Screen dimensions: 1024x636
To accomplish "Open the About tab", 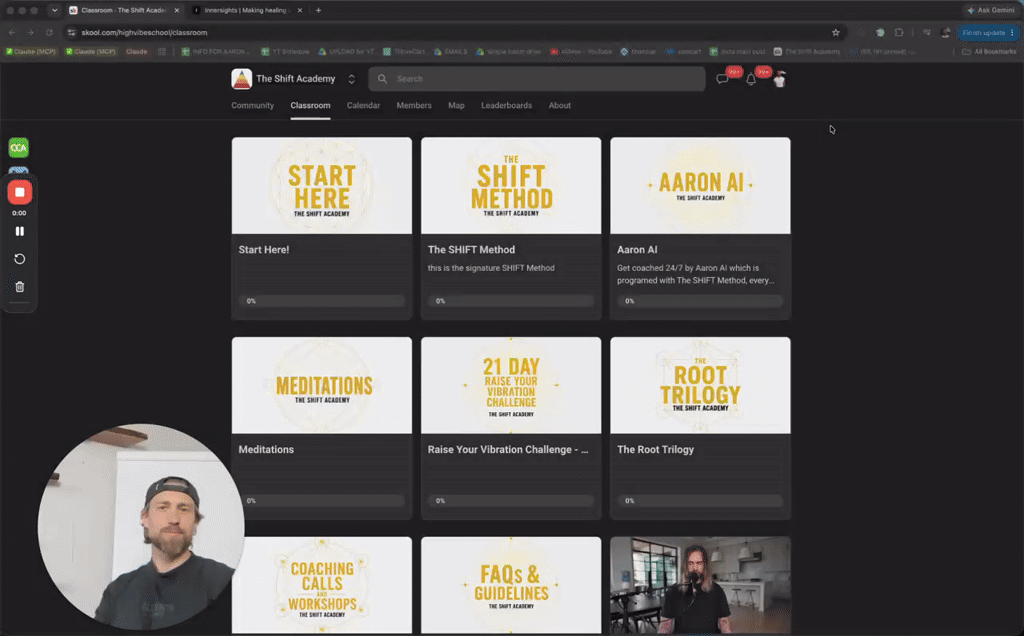I will (x=560, y=105).
